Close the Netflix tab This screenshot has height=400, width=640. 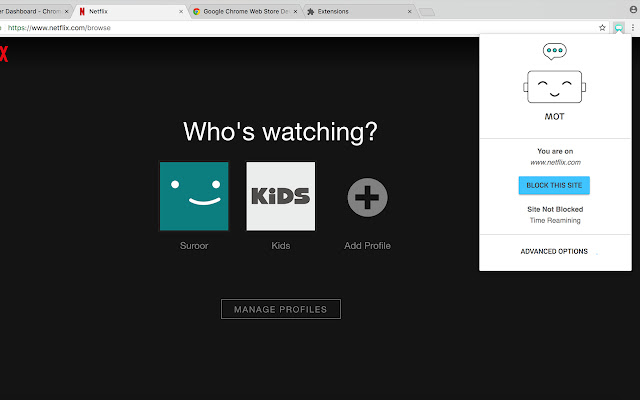coord(181,11)
